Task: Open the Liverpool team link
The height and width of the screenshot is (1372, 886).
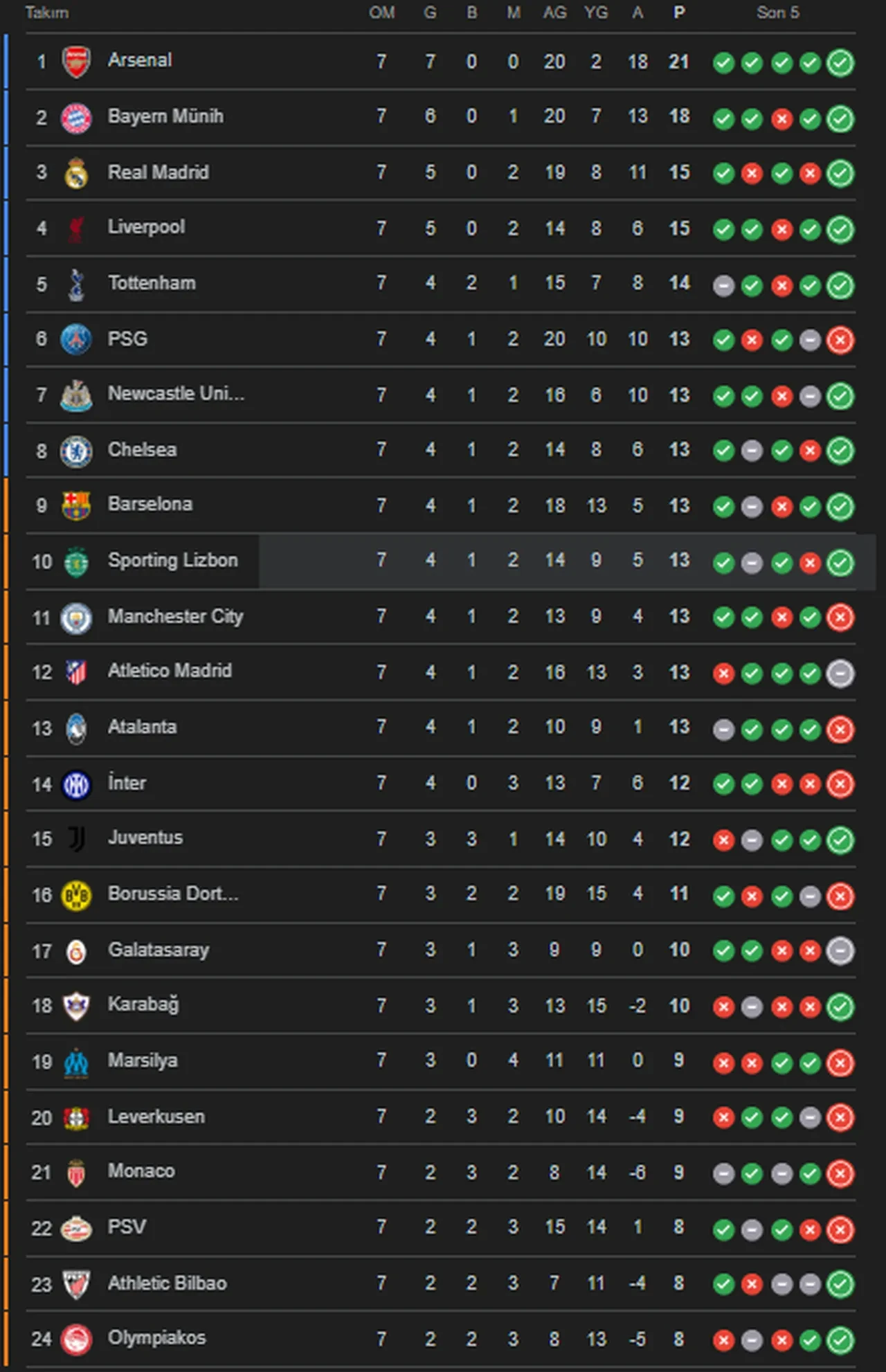Action: (146, 227)
